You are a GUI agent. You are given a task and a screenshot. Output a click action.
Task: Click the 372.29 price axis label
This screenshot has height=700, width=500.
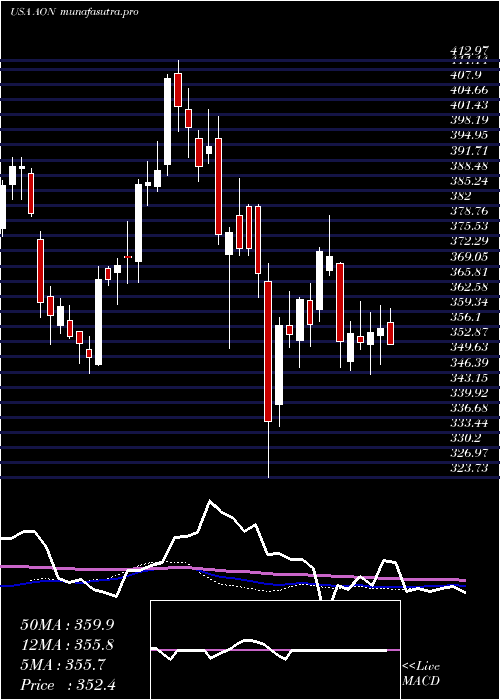pyautogui.click(x=469, y=242)
